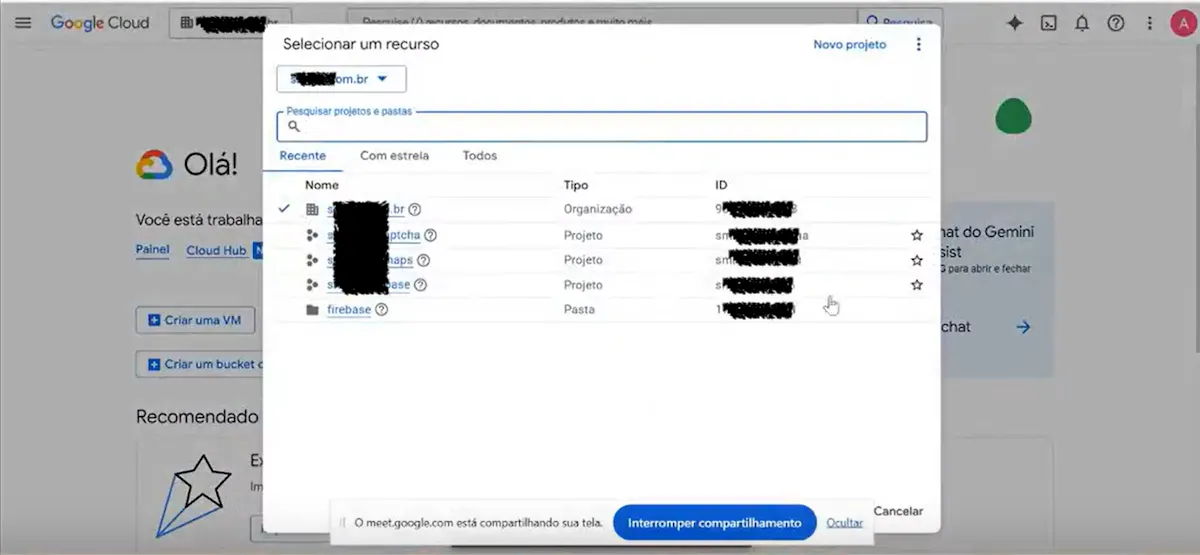Click the Tipo column header
The height and width of the screenshot is (555, 1200).
pos(576,185)
